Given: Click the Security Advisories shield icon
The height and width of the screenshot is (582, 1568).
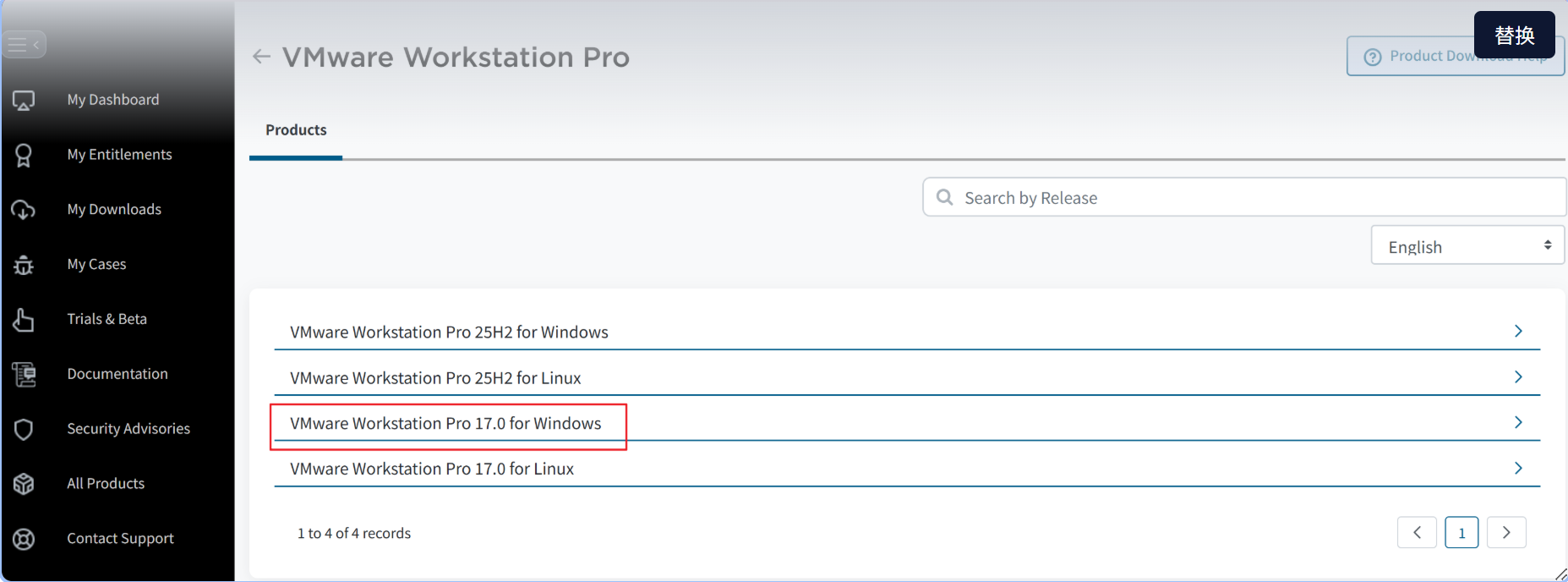Looking at the screenshot, I should 24,430.
